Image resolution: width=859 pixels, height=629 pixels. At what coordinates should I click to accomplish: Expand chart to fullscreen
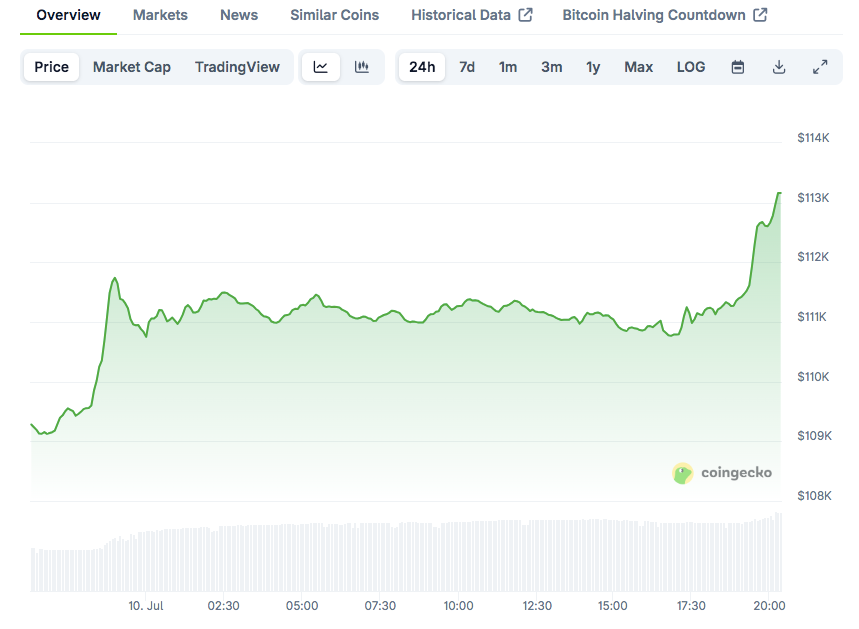point(820,67)
